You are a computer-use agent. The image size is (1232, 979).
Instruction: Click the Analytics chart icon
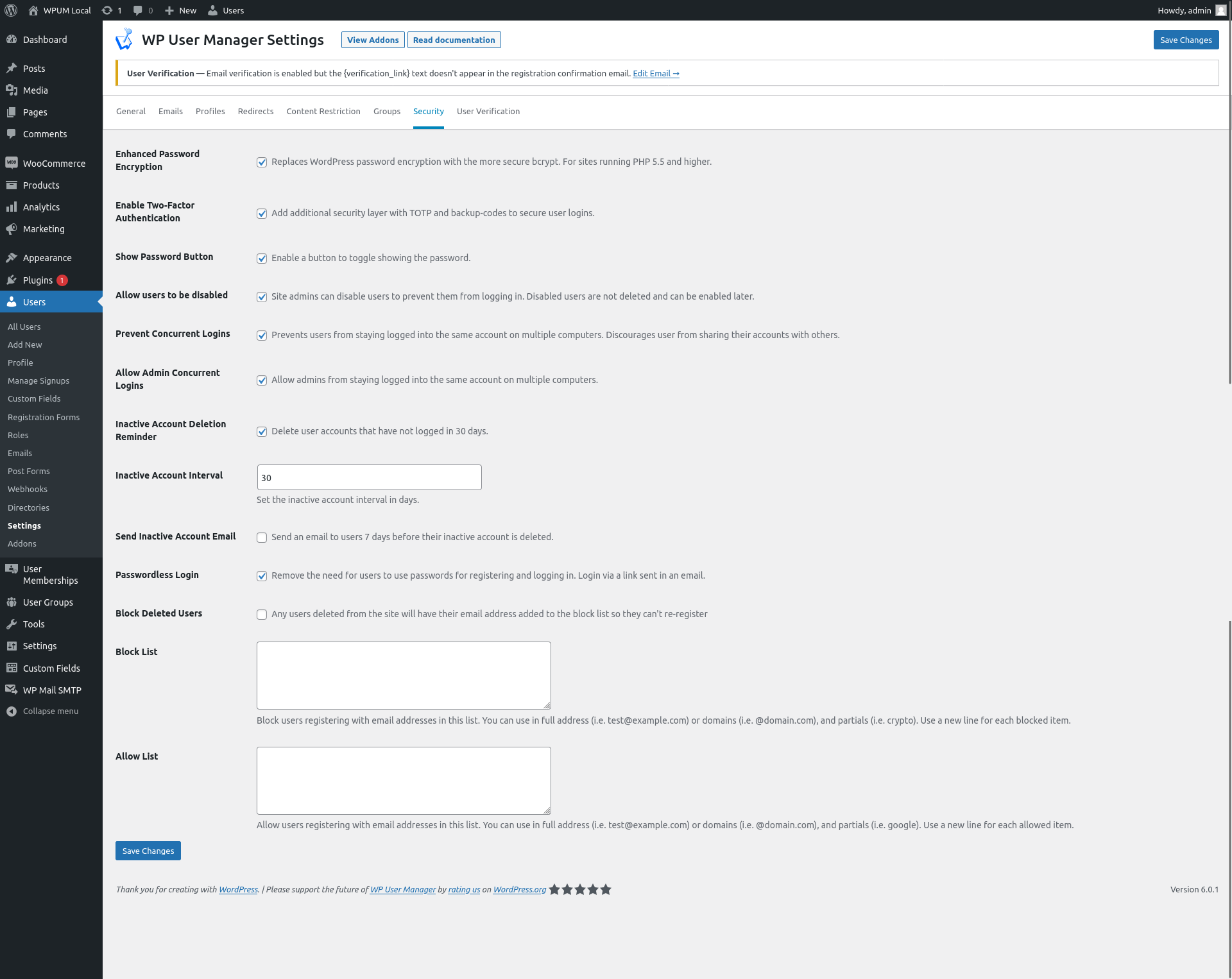(x=12, y=207)
